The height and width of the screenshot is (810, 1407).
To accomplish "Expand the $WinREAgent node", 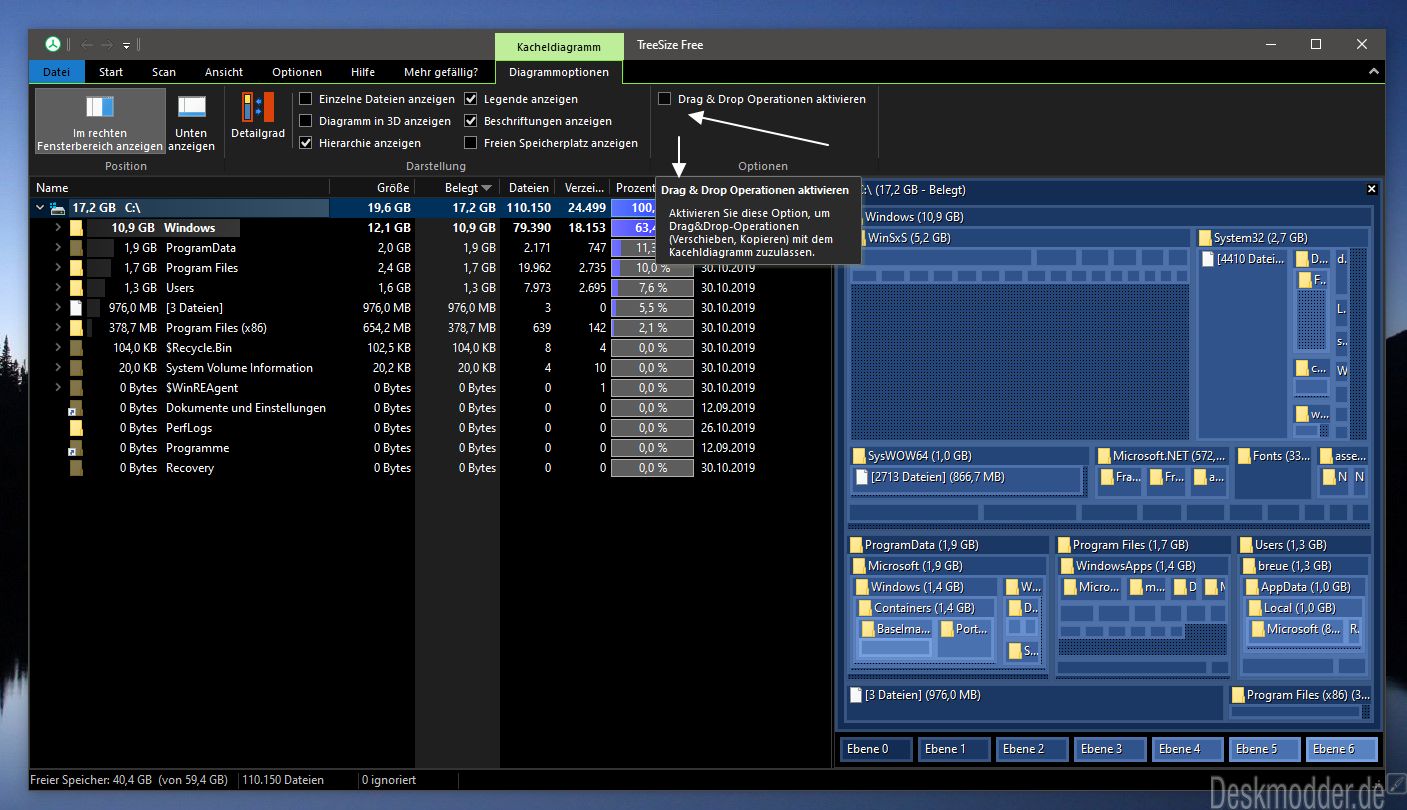I will (59, 388).
